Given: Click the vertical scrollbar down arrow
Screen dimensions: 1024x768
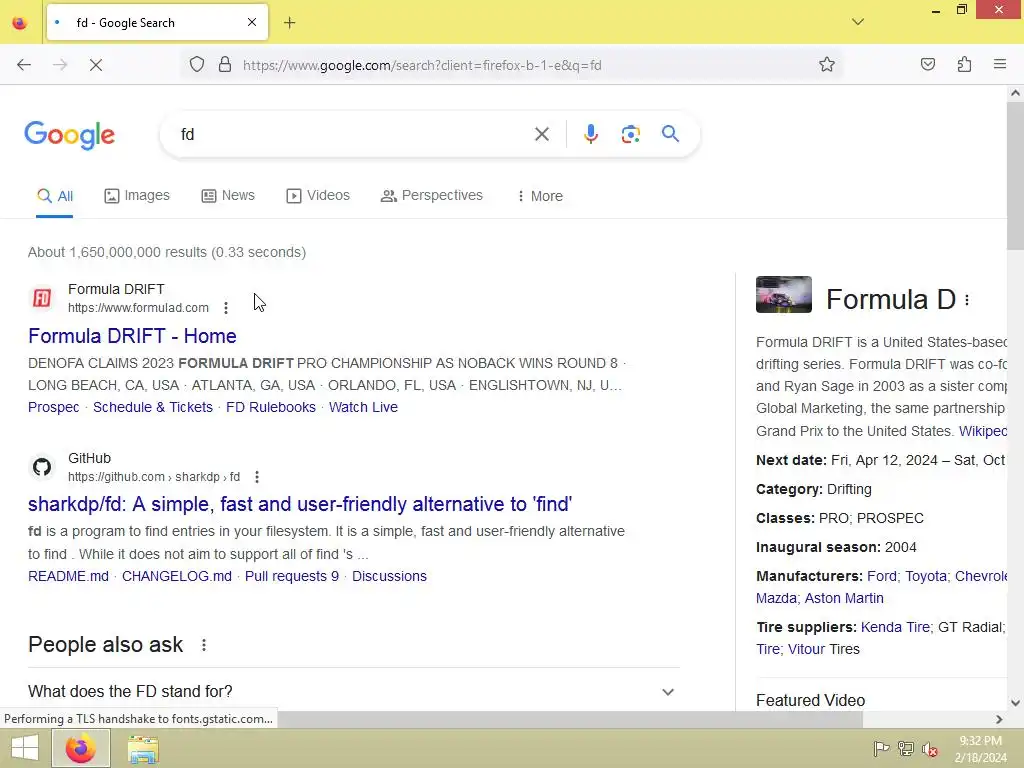Looking at the screenshot, I should [1015, 703].
